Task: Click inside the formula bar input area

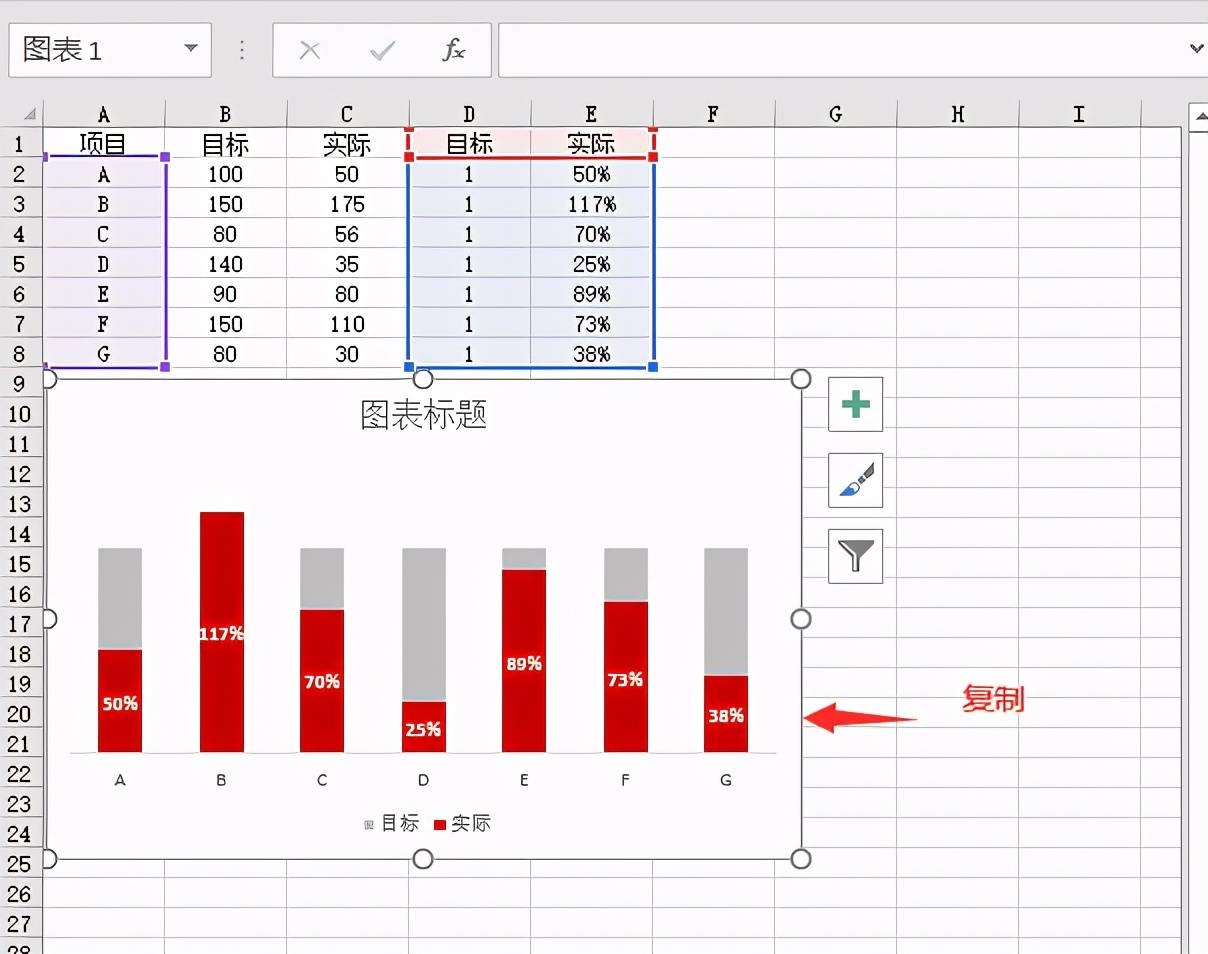Action: 800,49
